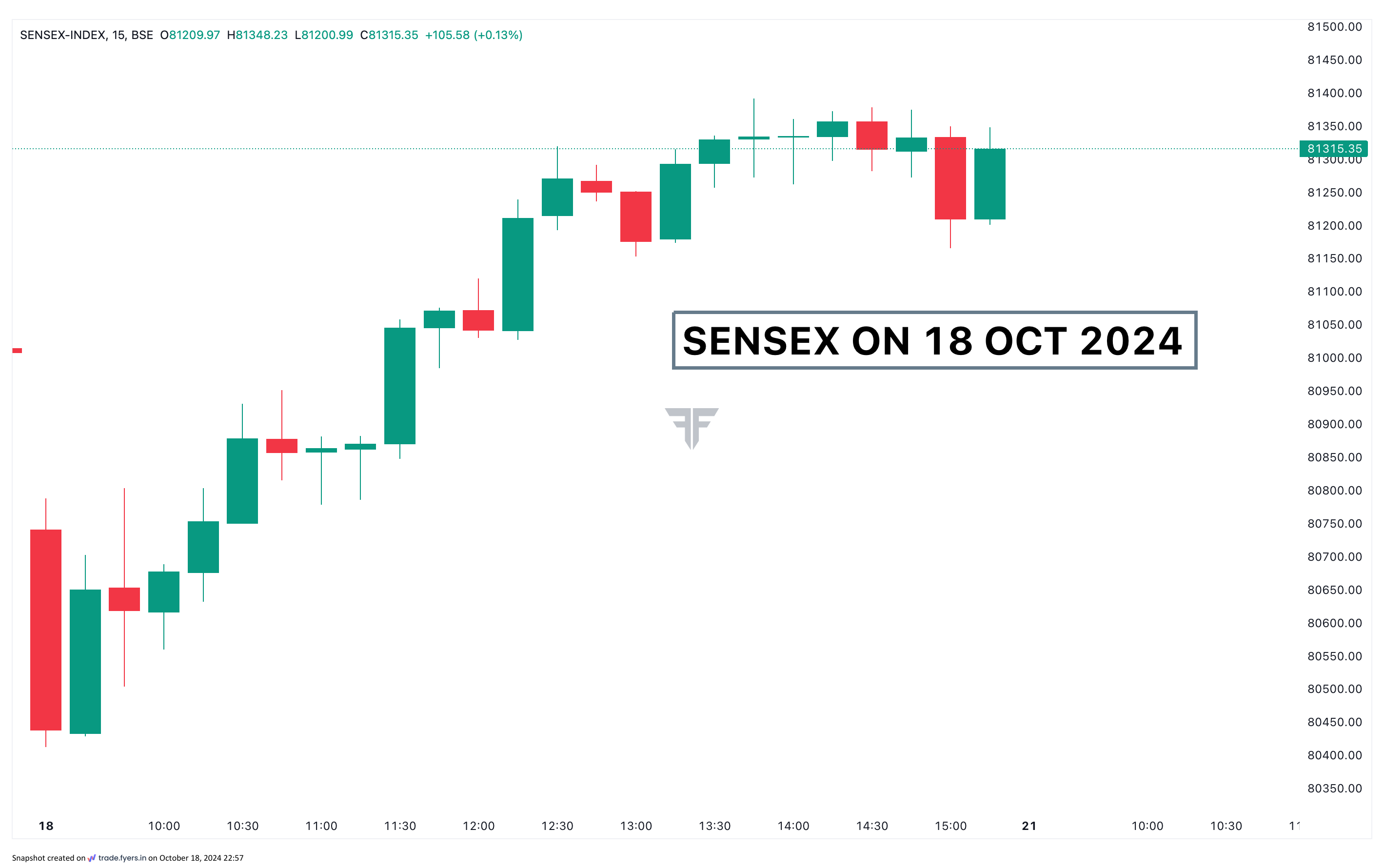Click the 12:30 time axis label
Image resolution: width=1384 pixels, height=868 pixels.
pos(557,826)
